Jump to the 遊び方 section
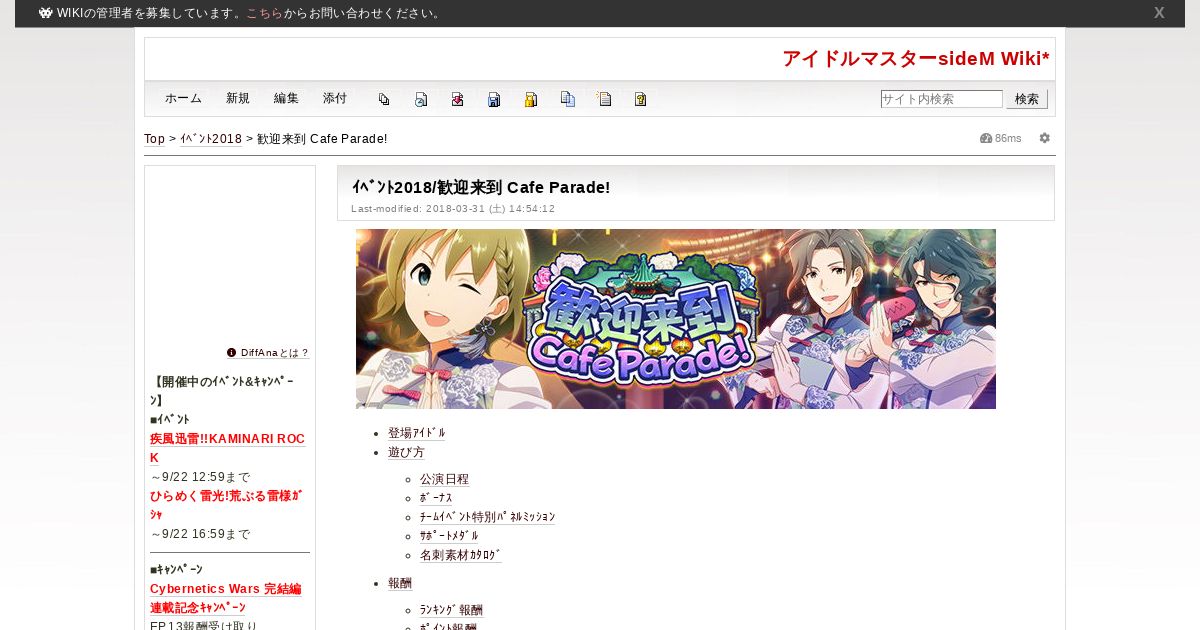 click(406, 452)
